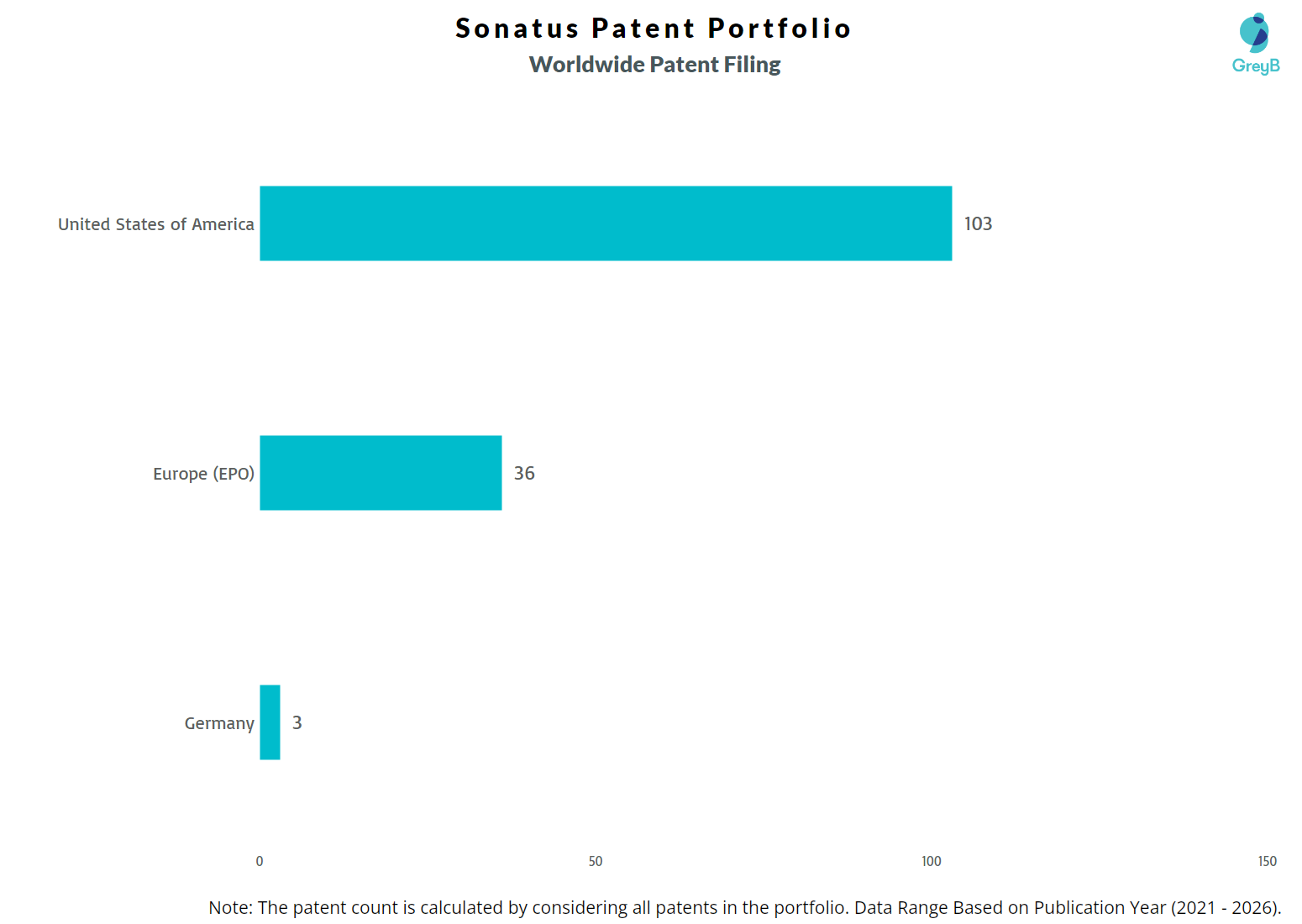The height and width of the screenshot is (924, 1302).
Task: Click the GreyB logo icon
Action: tap(1254, 32)
